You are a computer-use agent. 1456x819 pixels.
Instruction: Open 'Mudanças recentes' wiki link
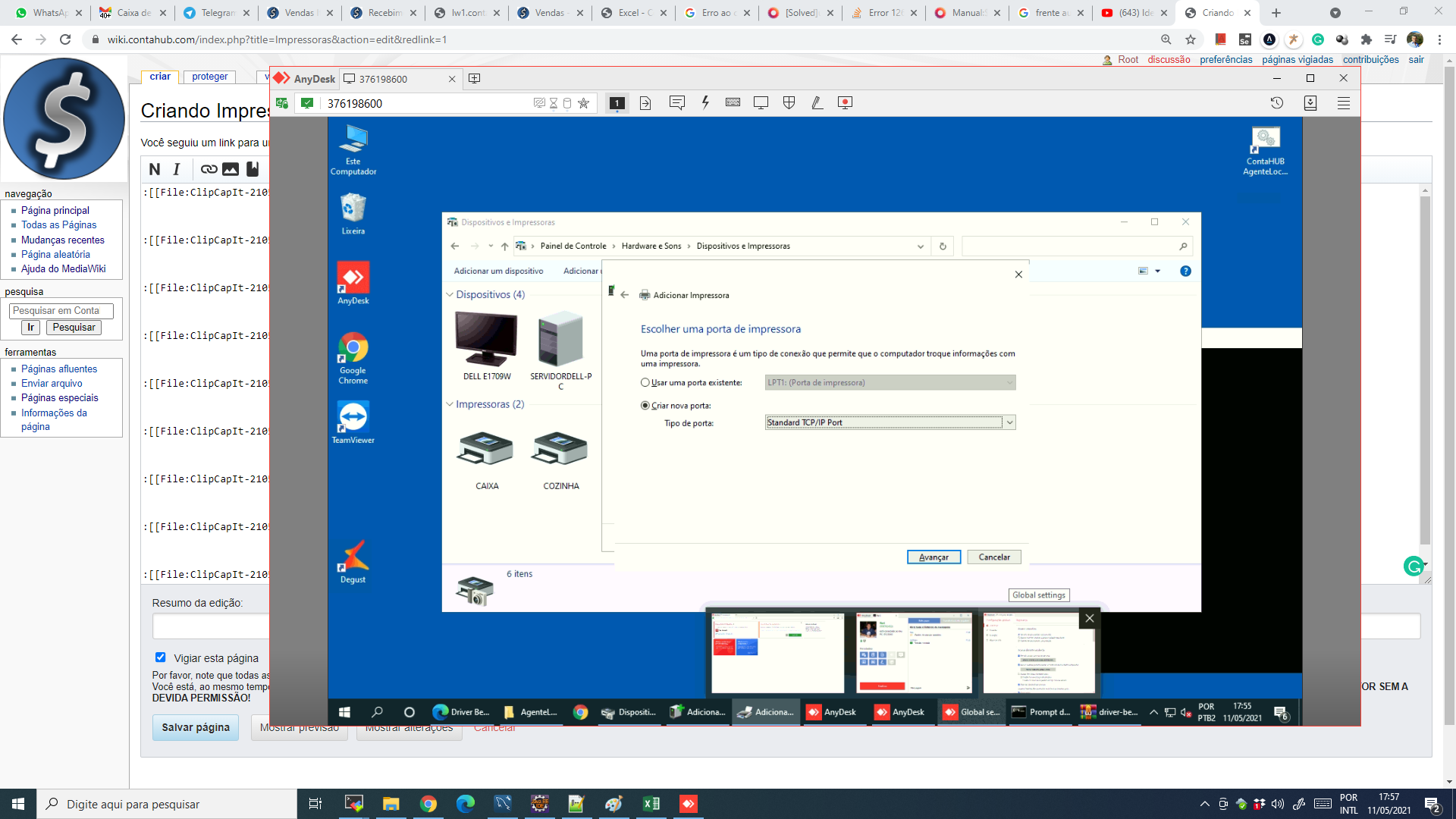click(x=63, y=240)
